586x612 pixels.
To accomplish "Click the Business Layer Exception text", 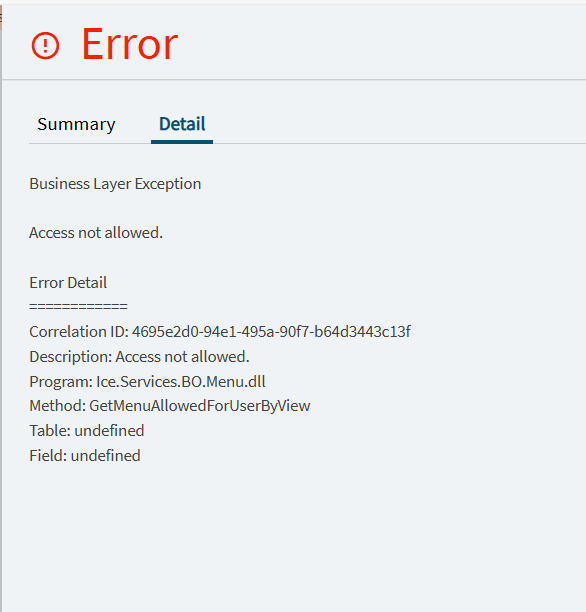I will click(x=115, y=184).
